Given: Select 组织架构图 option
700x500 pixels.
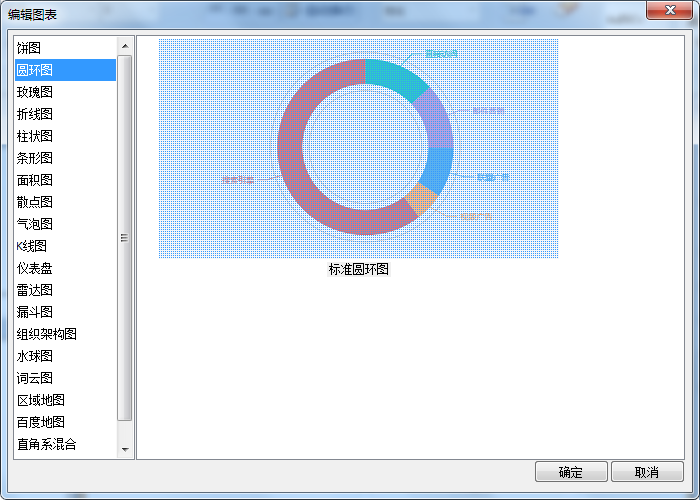Looking at the screenshot, I should click(46, 334).
